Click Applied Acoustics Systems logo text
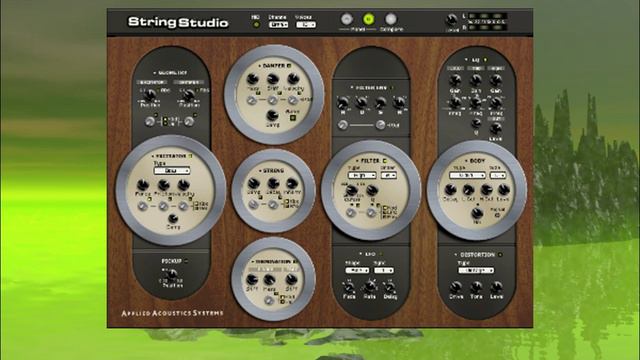Screen dimensions: 640x360 [x=172, y=313]
